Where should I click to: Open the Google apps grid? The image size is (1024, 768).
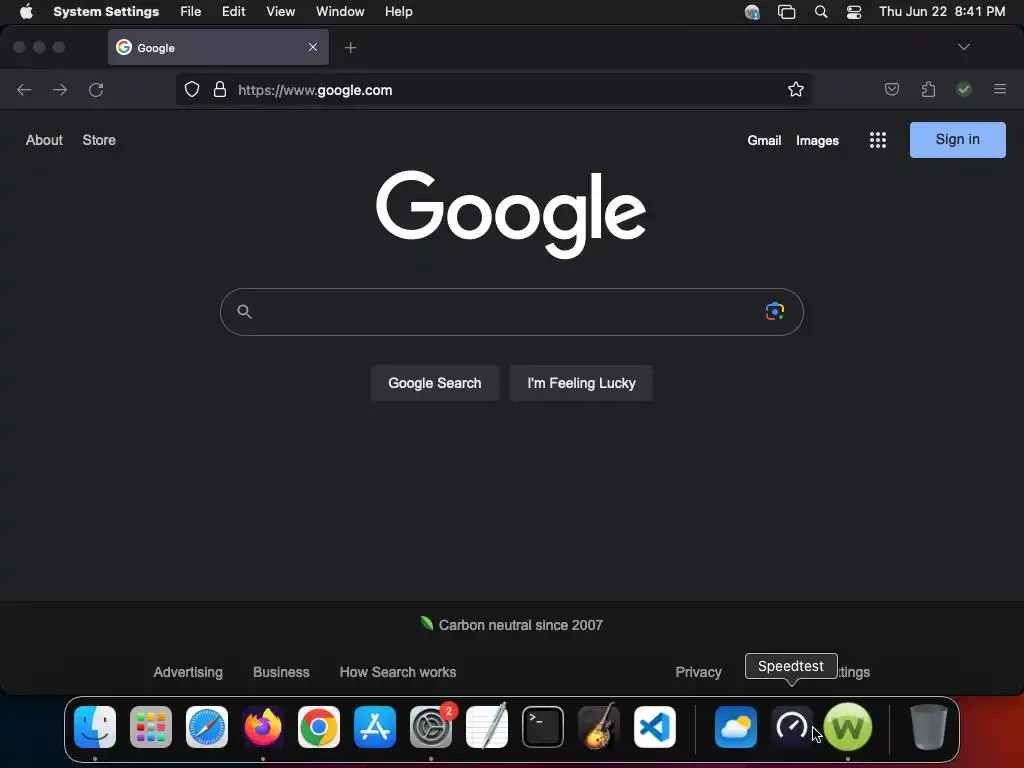pos(878,140)
